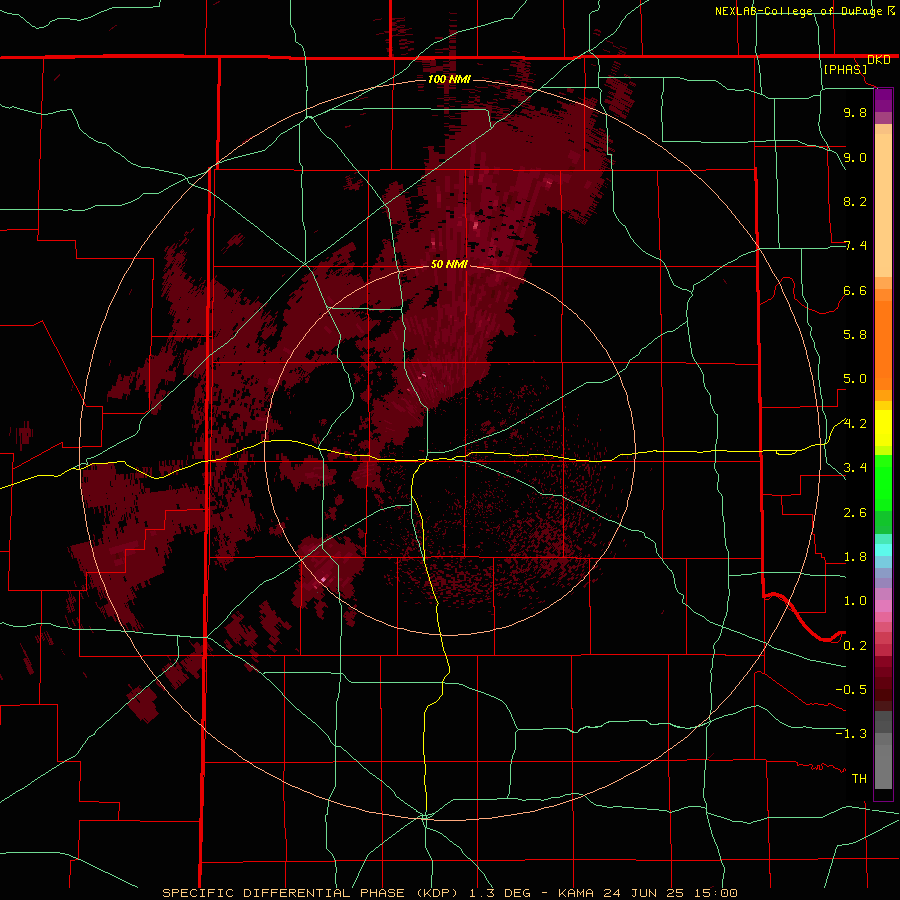Viewport: 900px width, 900px height.
Task: Select the 9.0 legend value
Action: click(x=855, y=157)
